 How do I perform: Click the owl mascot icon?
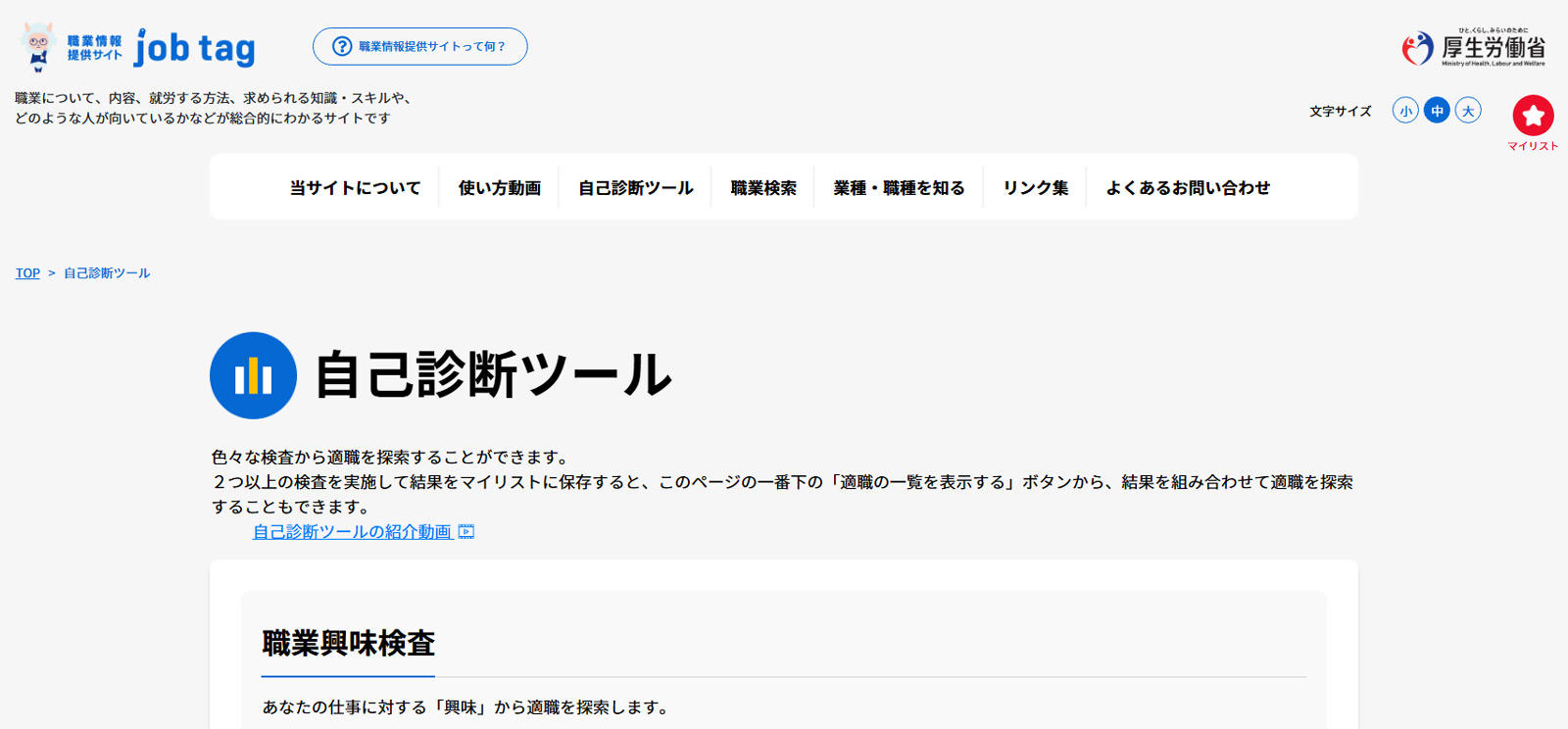(x=37, y=47)
